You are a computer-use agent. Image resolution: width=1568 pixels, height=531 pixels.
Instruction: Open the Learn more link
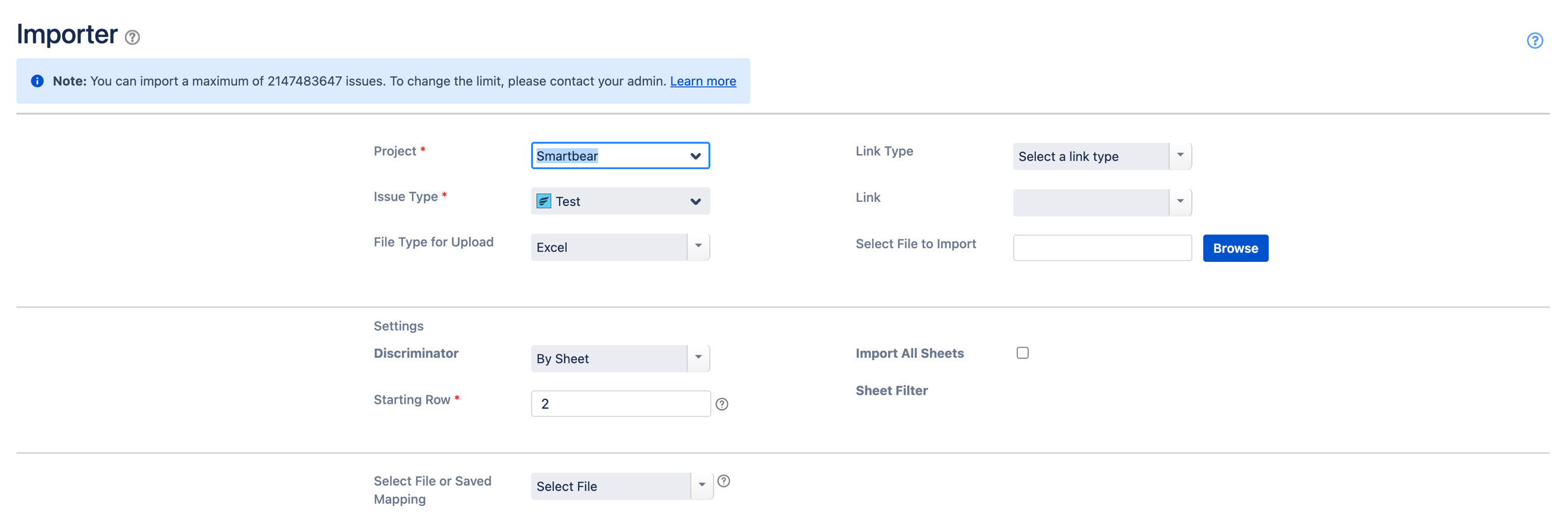703,81
